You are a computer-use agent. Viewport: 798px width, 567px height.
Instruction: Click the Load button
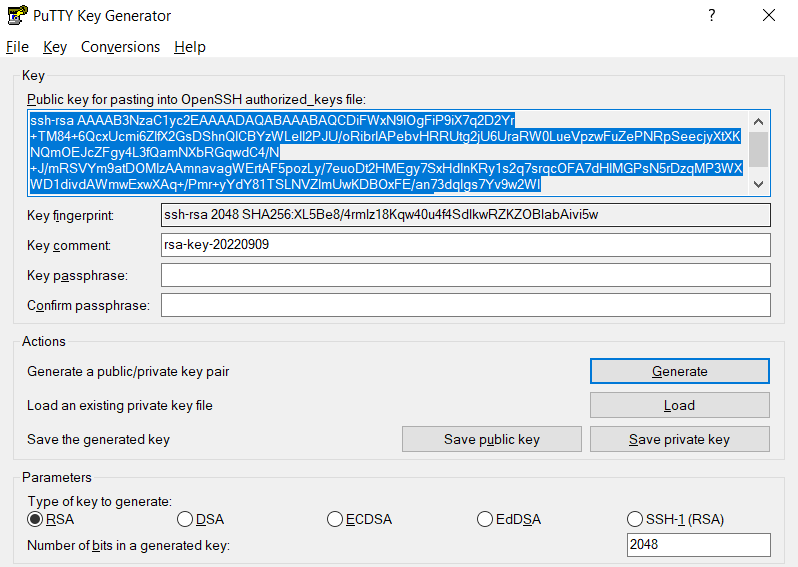coord(679,405)
